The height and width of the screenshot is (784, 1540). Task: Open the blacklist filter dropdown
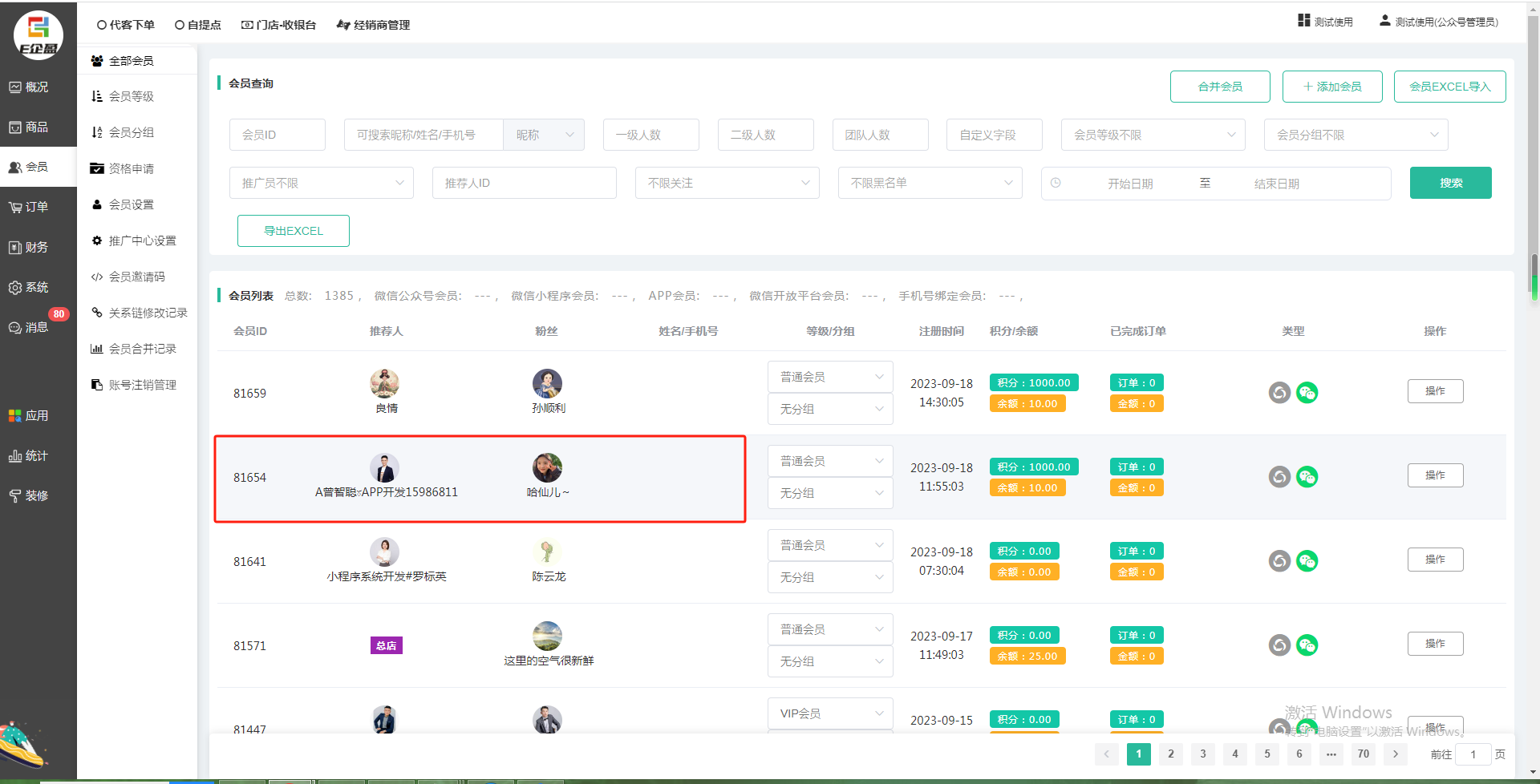(x=929, y=183)
